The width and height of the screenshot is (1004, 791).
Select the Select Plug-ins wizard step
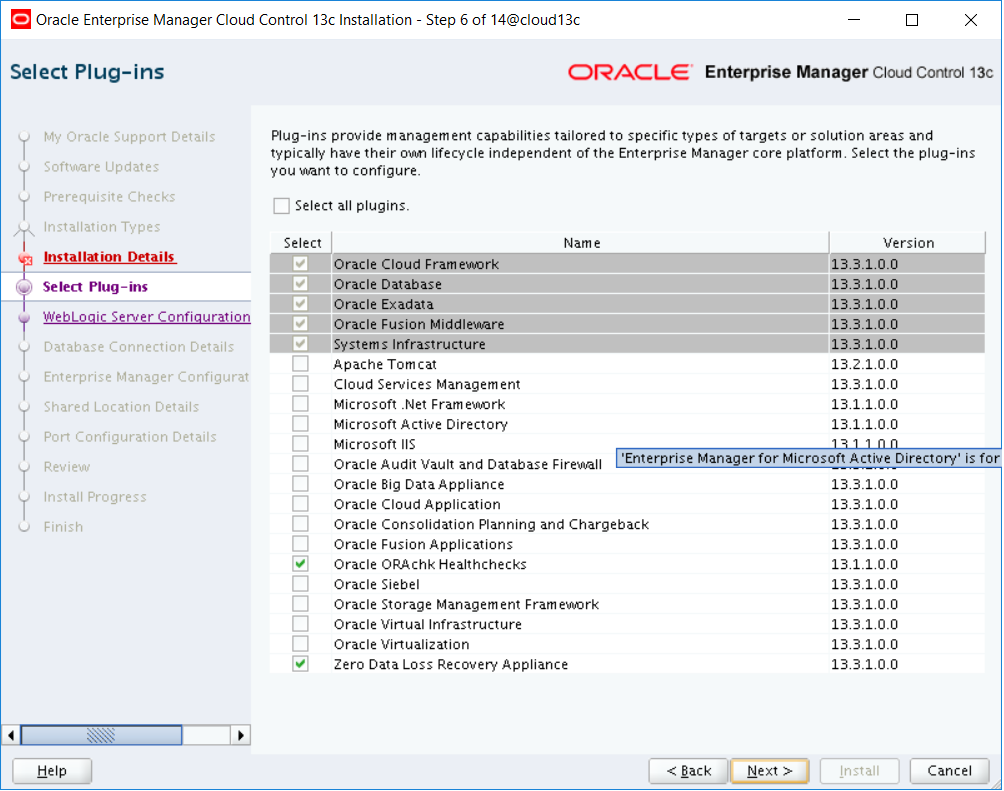click(95, 287)
